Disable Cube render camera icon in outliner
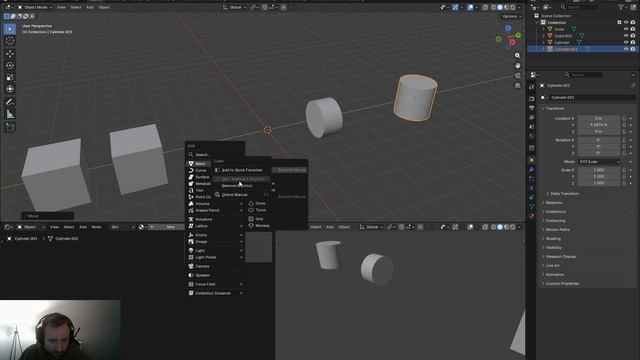640x360 pixels. [x=633, y=29]
